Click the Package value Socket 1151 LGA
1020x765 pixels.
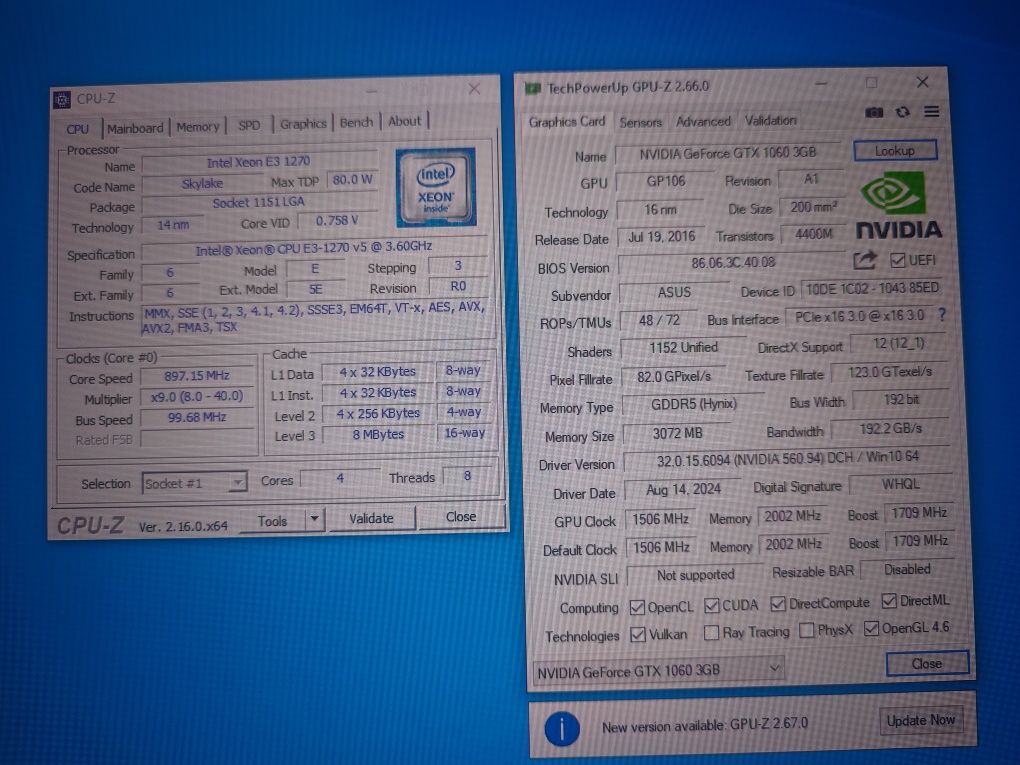[259, 202]
